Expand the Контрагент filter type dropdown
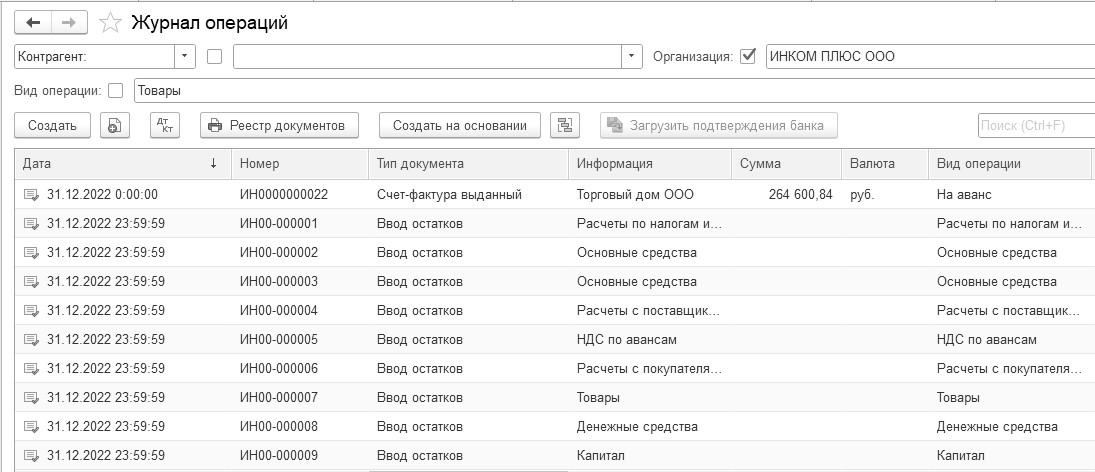The height and width of the screenshot is (472, 1095). [185, 56]
